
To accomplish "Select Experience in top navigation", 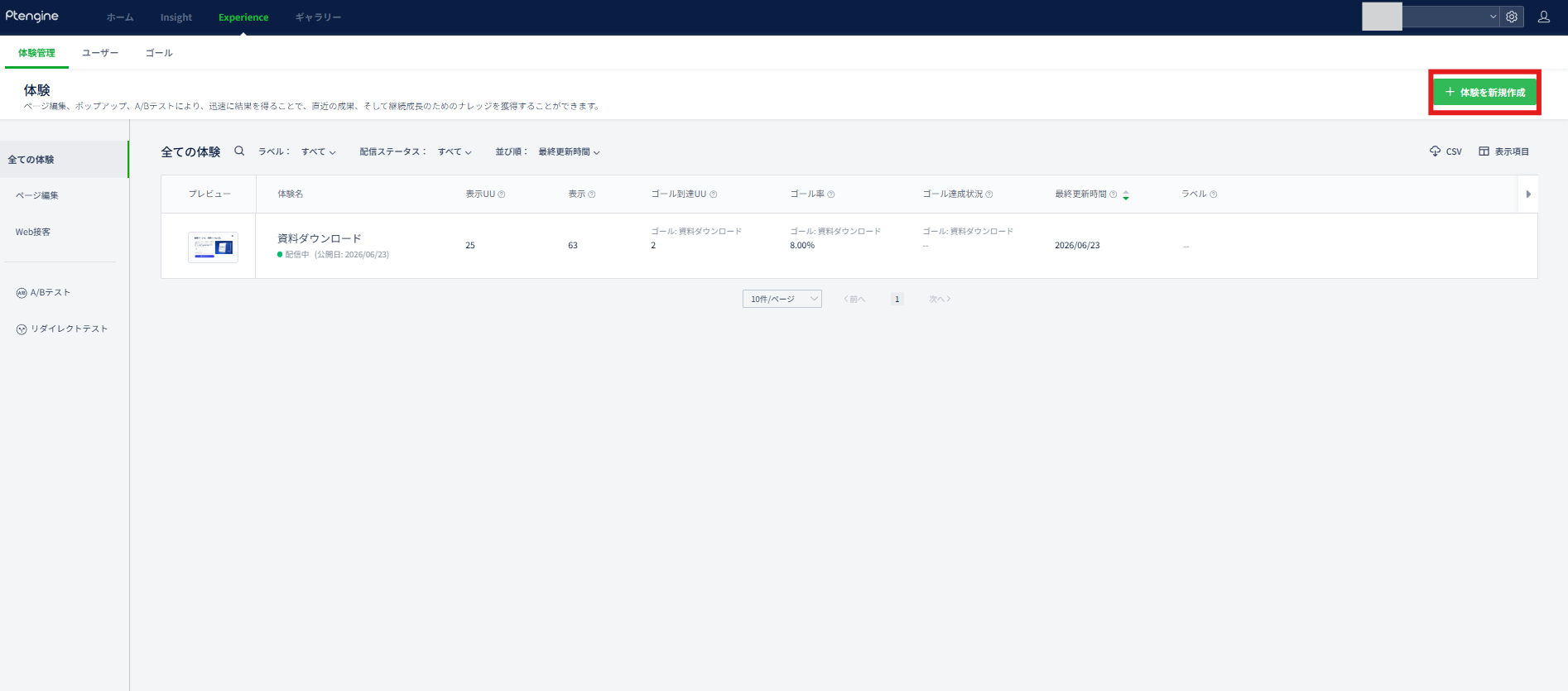I will [x=243, y=17].
